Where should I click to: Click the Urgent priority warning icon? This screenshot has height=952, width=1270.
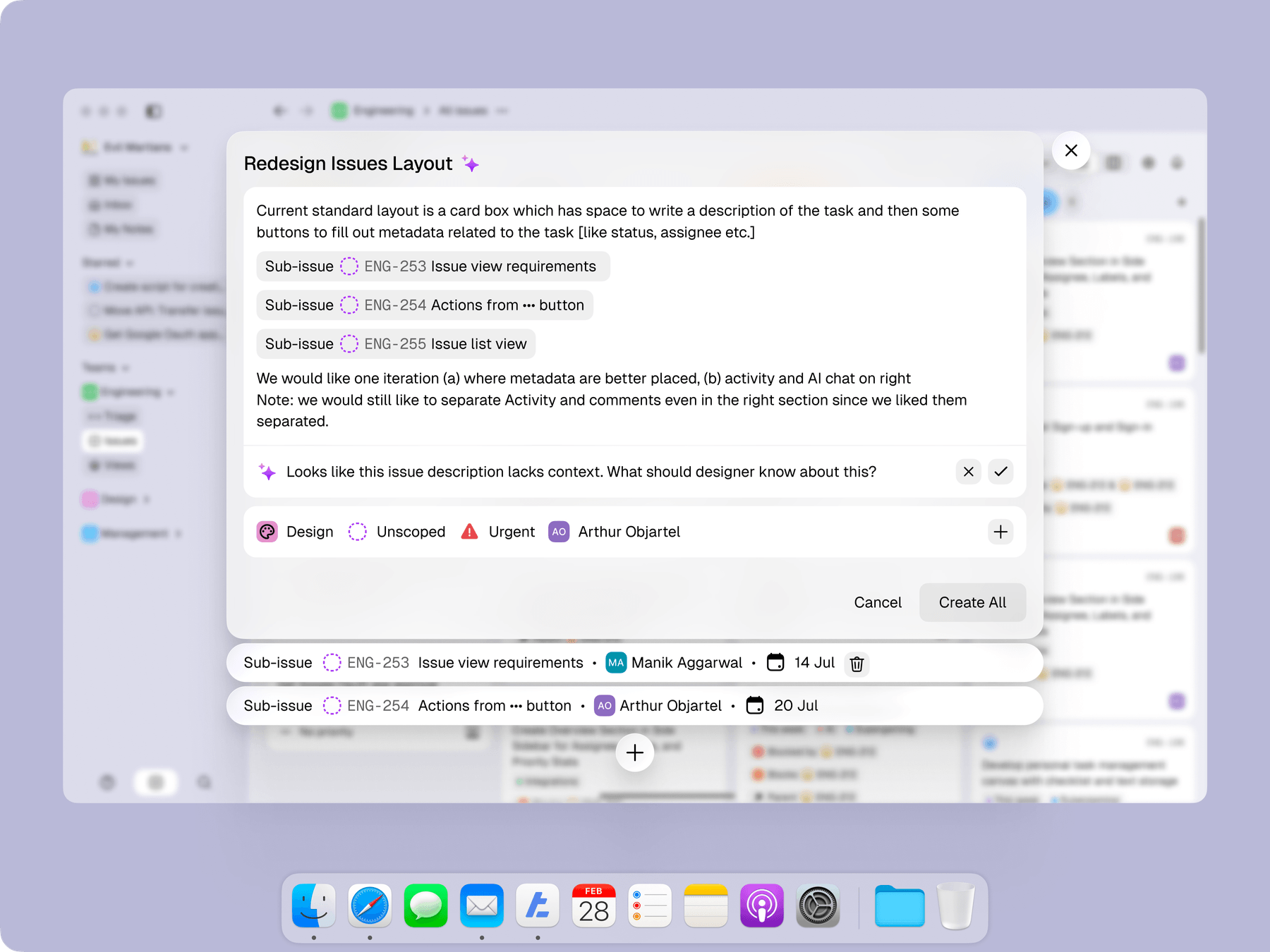469,532
